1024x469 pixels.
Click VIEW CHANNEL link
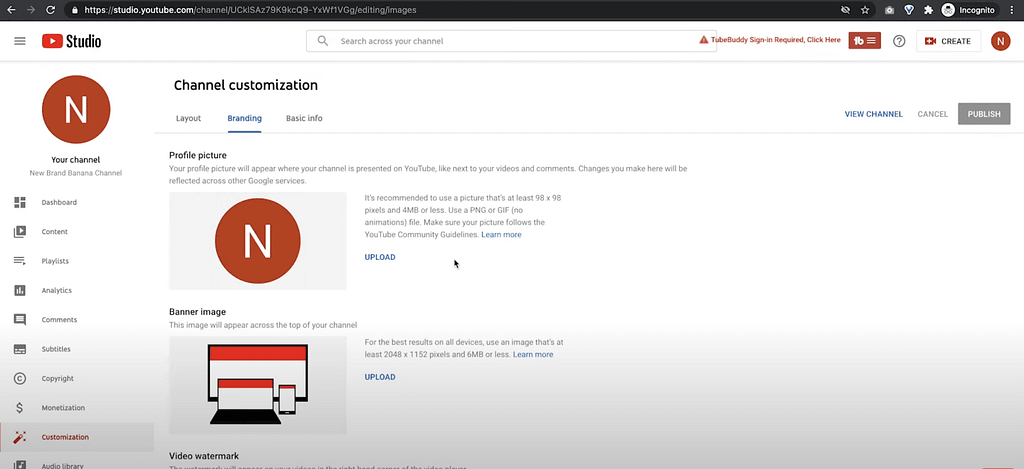pos(873,114)
